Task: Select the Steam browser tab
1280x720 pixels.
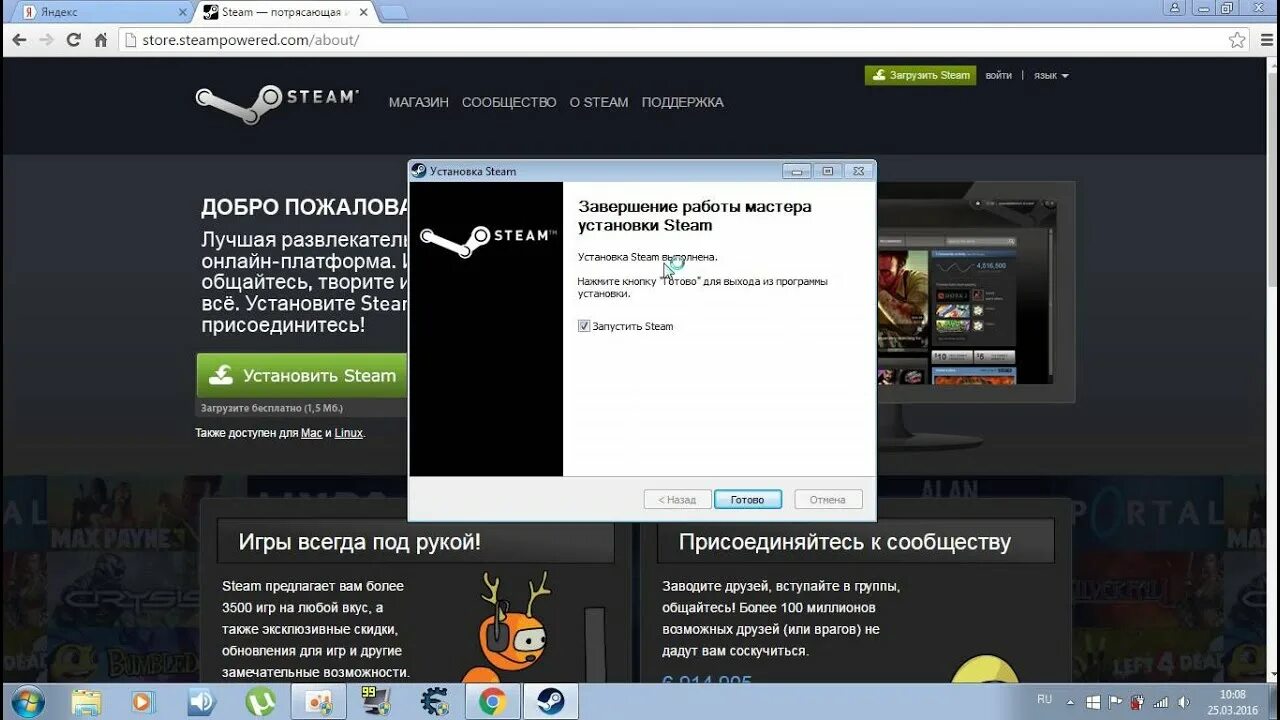Action: point(283,12)
